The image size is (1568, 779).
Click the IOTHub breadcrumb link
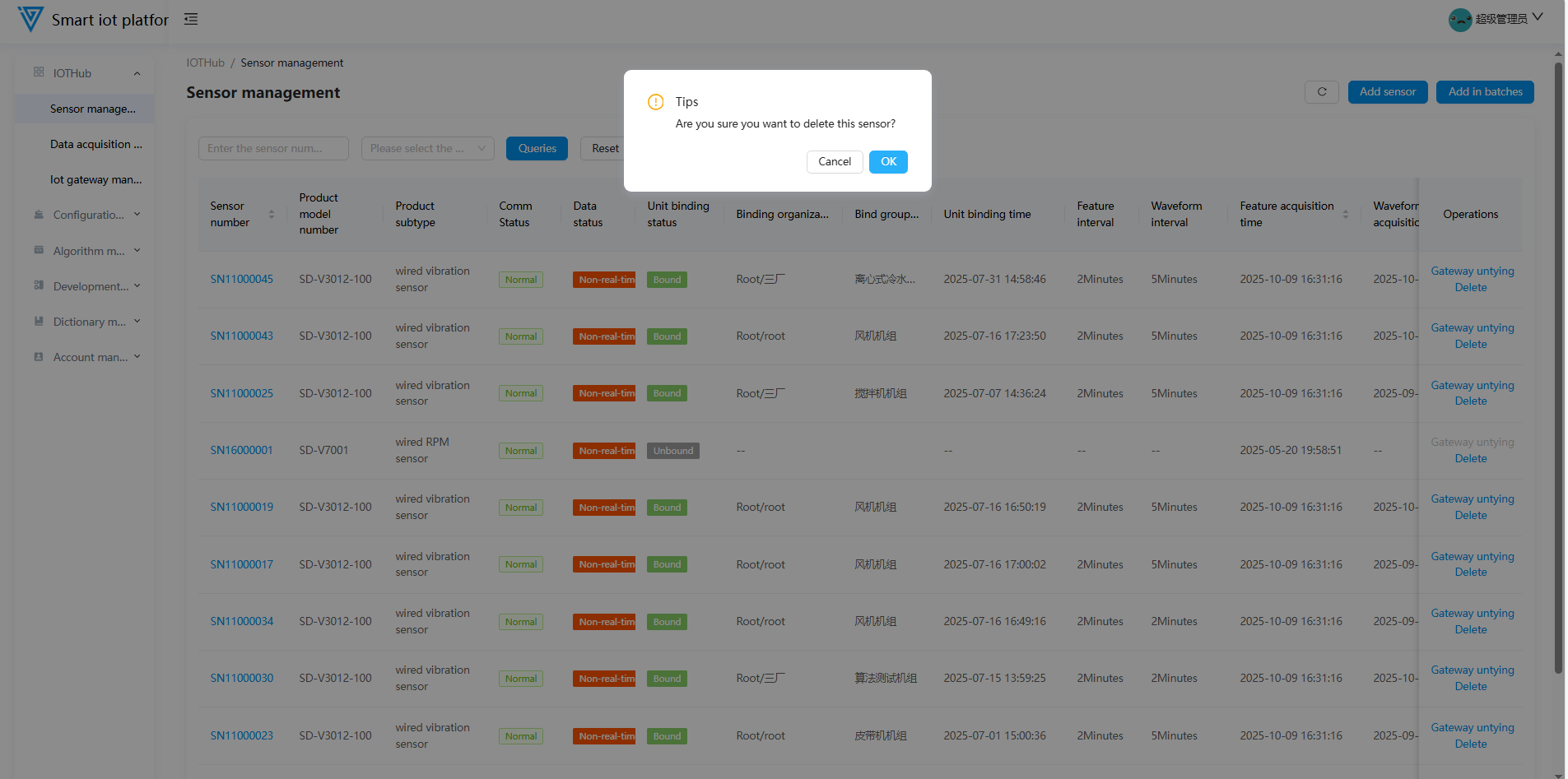point(206,63)
